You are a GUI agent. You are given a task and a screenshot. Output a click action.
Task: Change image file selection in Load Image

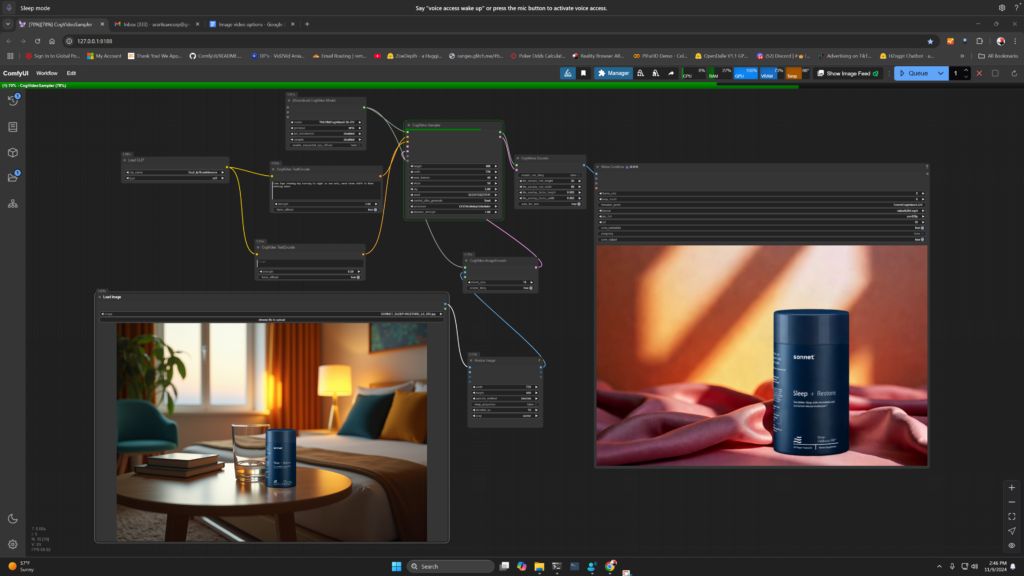coord(272,314)
